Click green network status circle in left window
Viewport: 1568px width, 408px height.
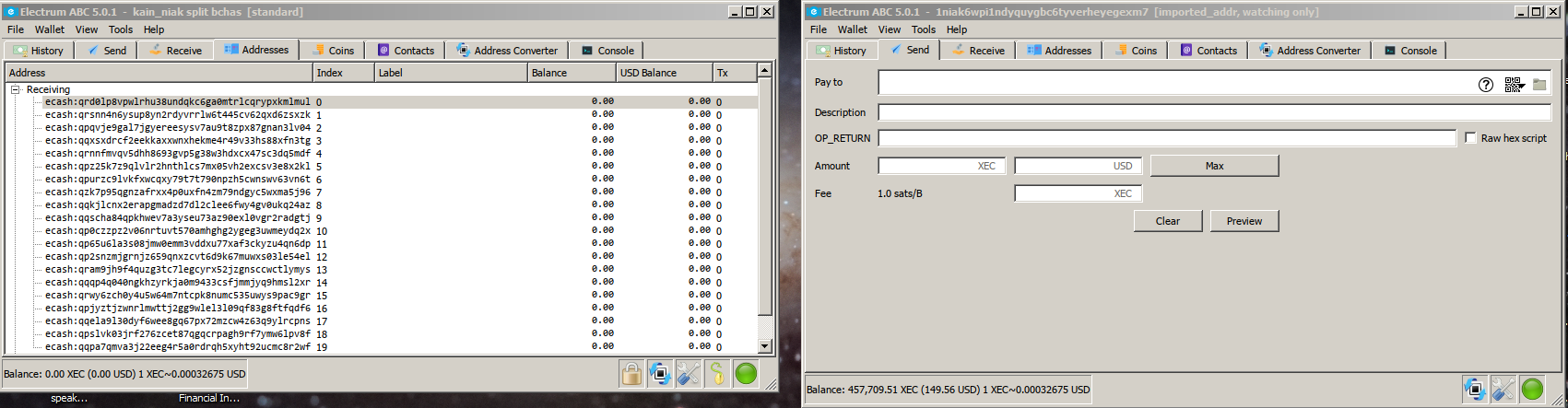(x=746, y=373)
